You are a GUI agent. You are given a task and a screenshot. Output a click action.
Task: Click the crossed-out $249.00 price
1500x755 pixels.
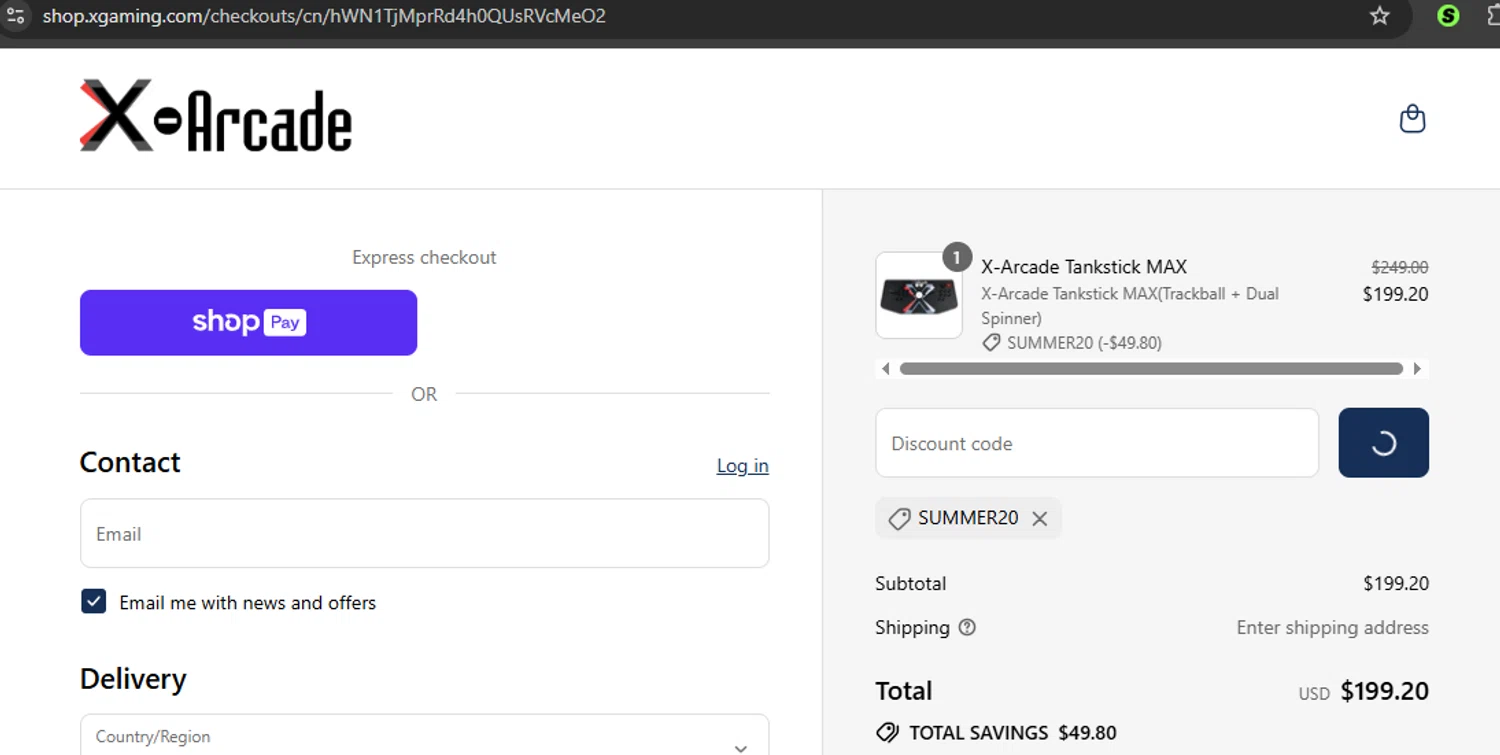tap(1400, 267)
